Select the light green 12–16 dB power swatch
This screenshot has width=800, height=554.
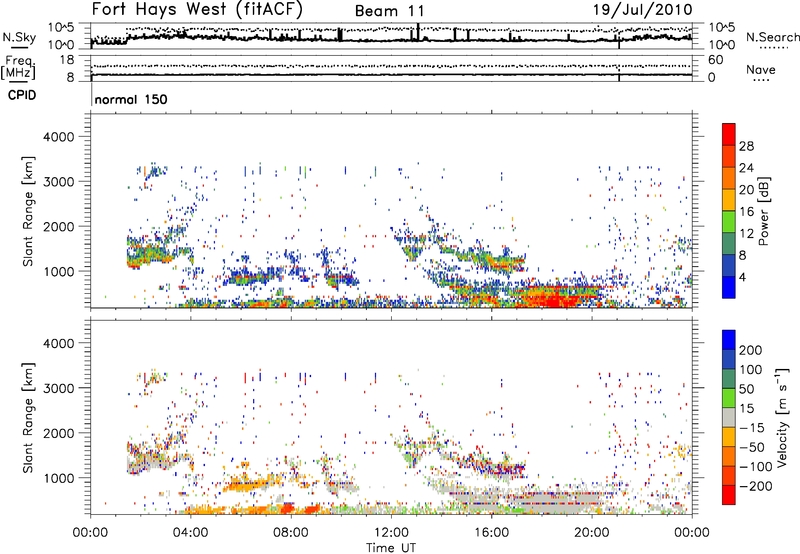729,222
